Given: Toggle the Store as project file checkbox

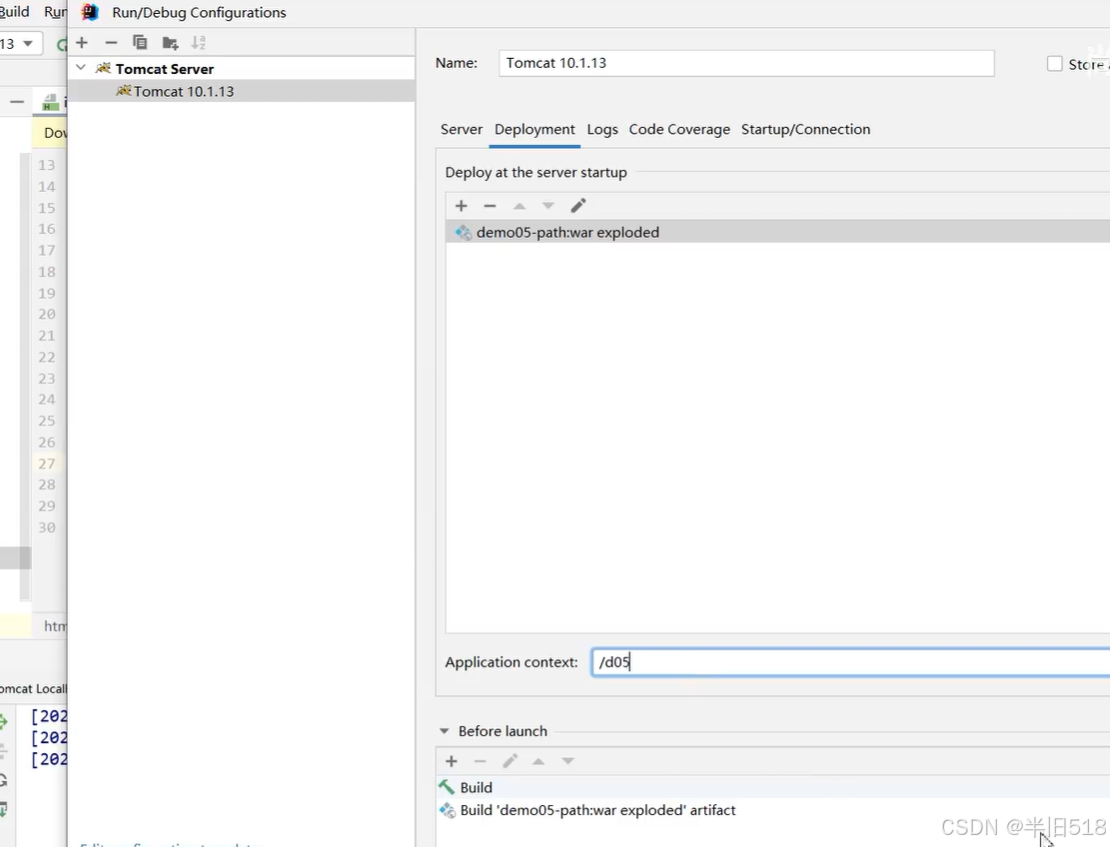Looking at the screenshot, I should point(1055,64).
